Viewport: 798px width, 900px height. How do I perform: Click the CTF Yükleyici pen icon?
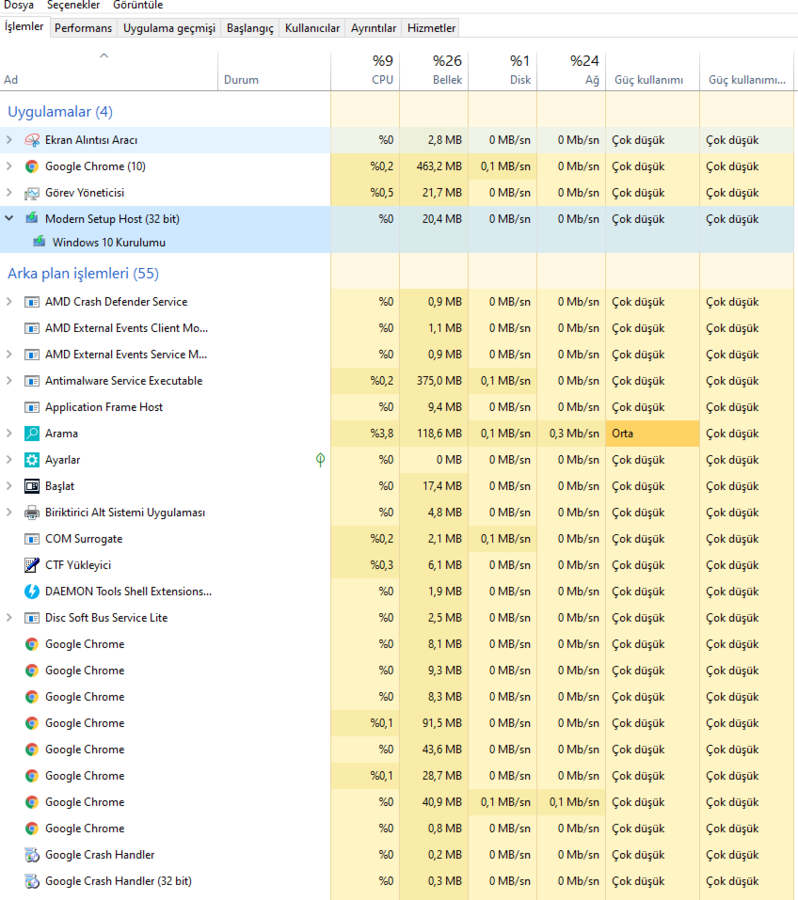tap(32, 565)
